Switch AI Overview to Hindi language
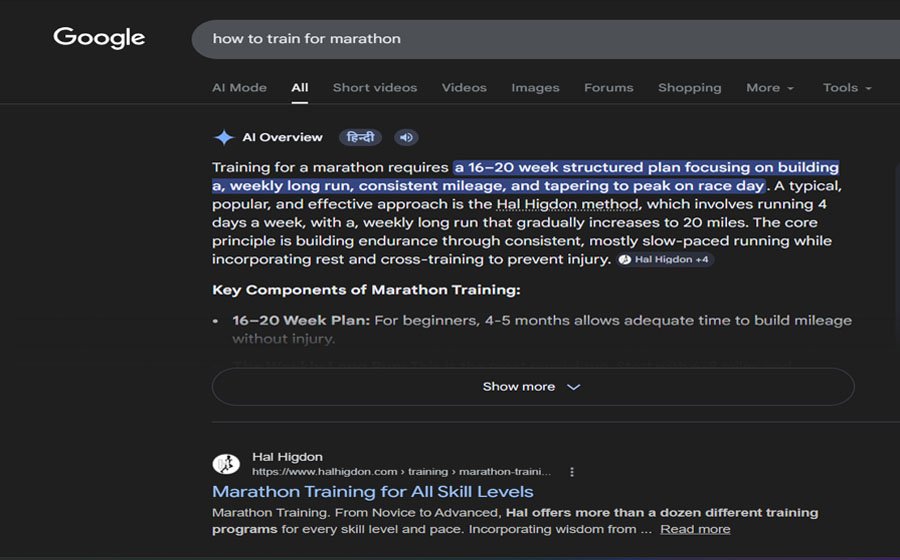Screen dimensions: 900x560 (x=360, y=138)
